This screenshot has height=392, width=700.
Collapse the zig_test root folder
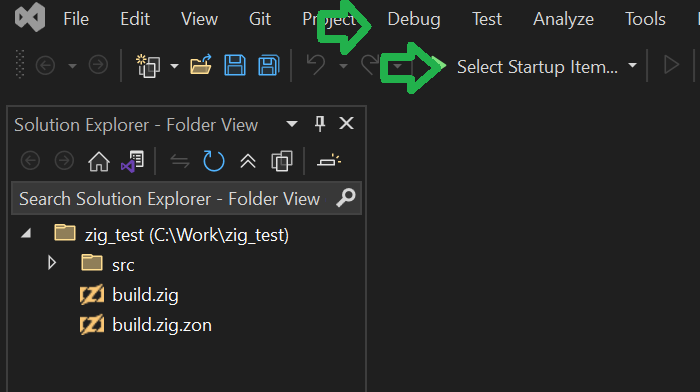[x=26, y=233]
